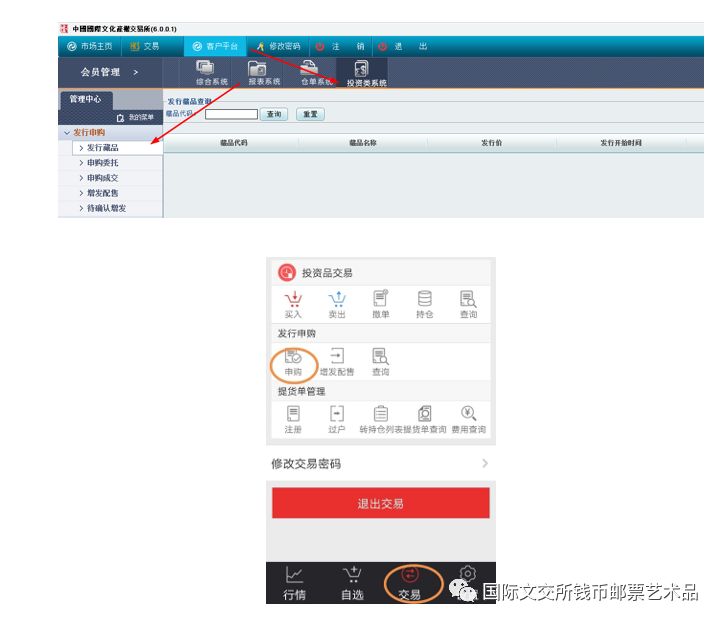
Task: Open the settings gear in bottom navigation
Action: pos(468,574)
